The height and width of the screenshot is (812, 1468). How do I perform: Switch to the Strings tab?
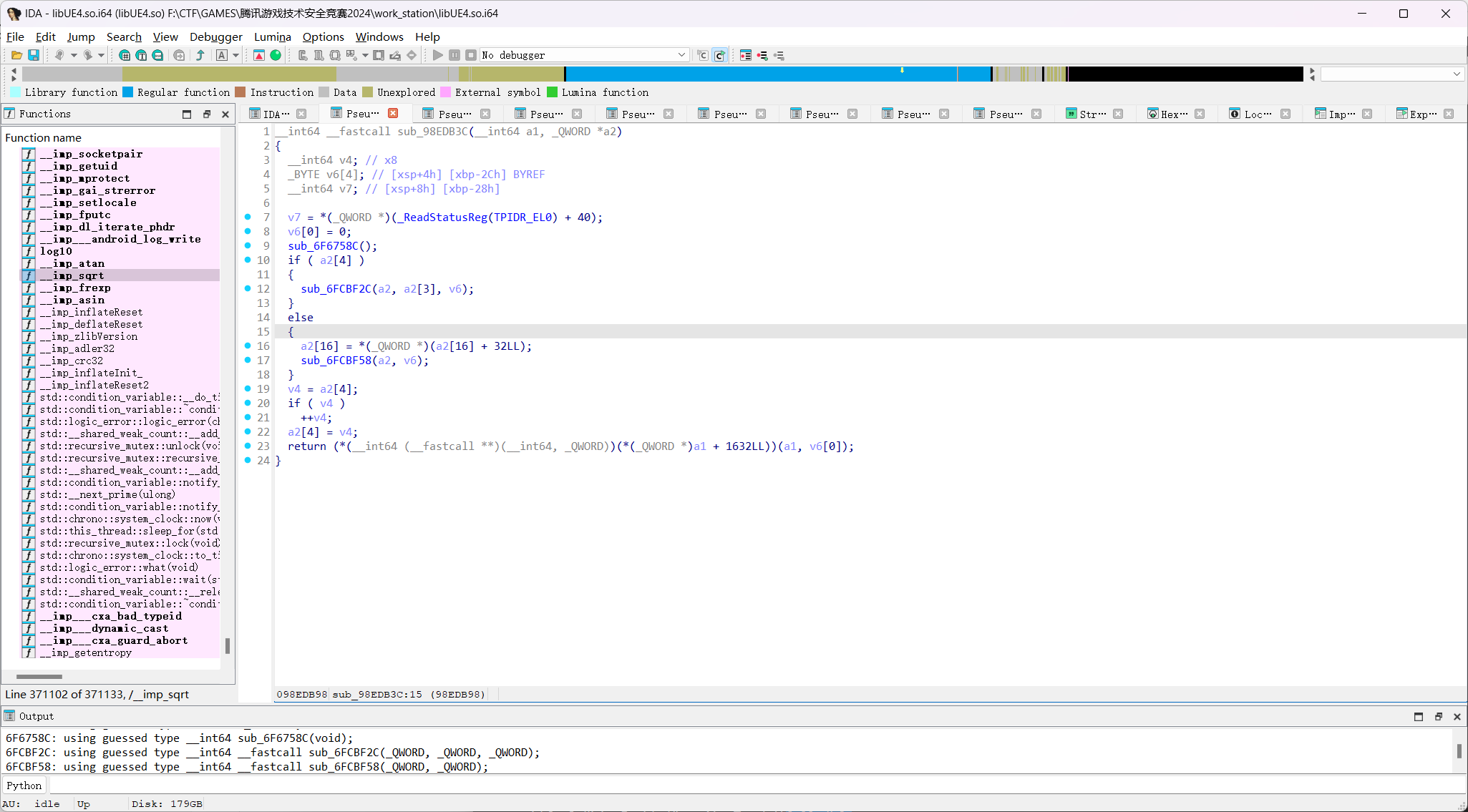coord(1092,114)
